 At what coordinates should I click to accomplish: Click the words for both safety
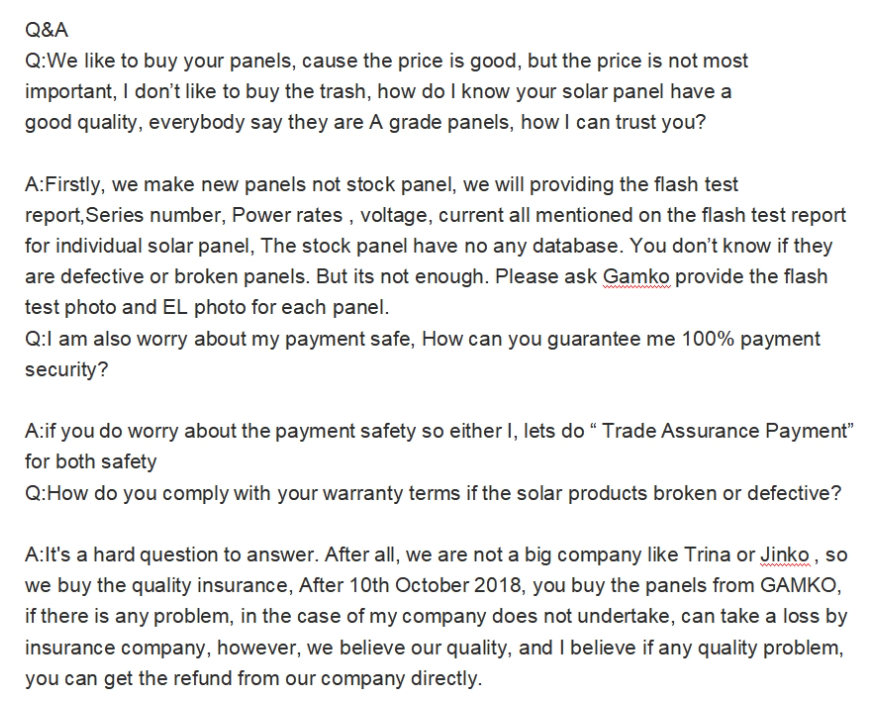pyautogui.click(x=91, y=462)
